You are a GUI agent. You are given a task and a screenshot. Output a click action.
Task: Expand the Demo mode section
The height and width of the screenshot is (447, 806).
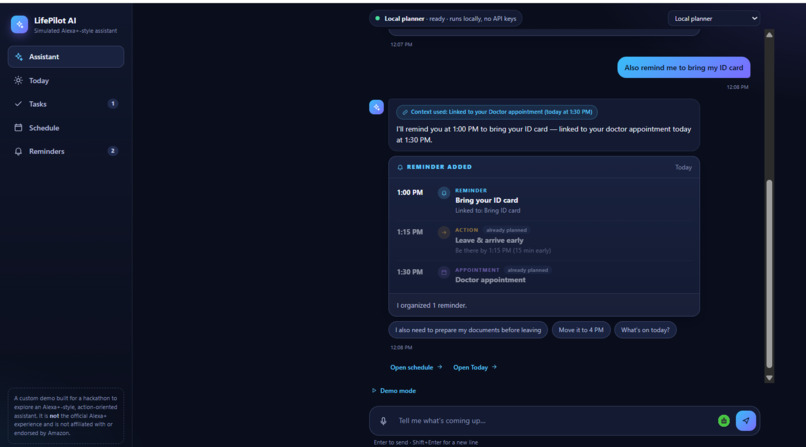[394, 390]
